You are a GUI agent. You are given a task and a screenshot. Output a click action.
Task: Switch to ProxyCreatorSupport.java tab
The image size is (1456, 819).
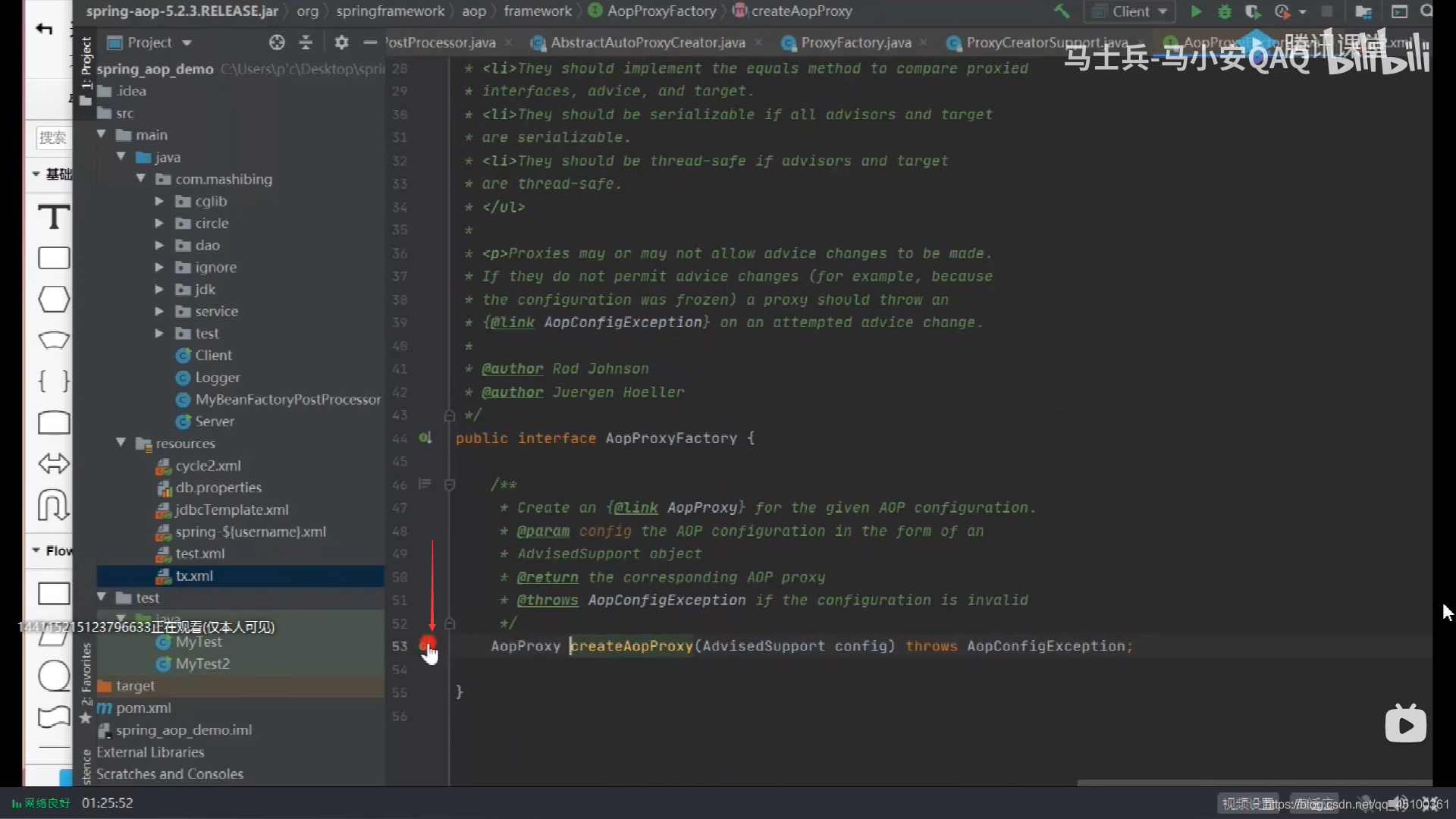pos(1046,42)
